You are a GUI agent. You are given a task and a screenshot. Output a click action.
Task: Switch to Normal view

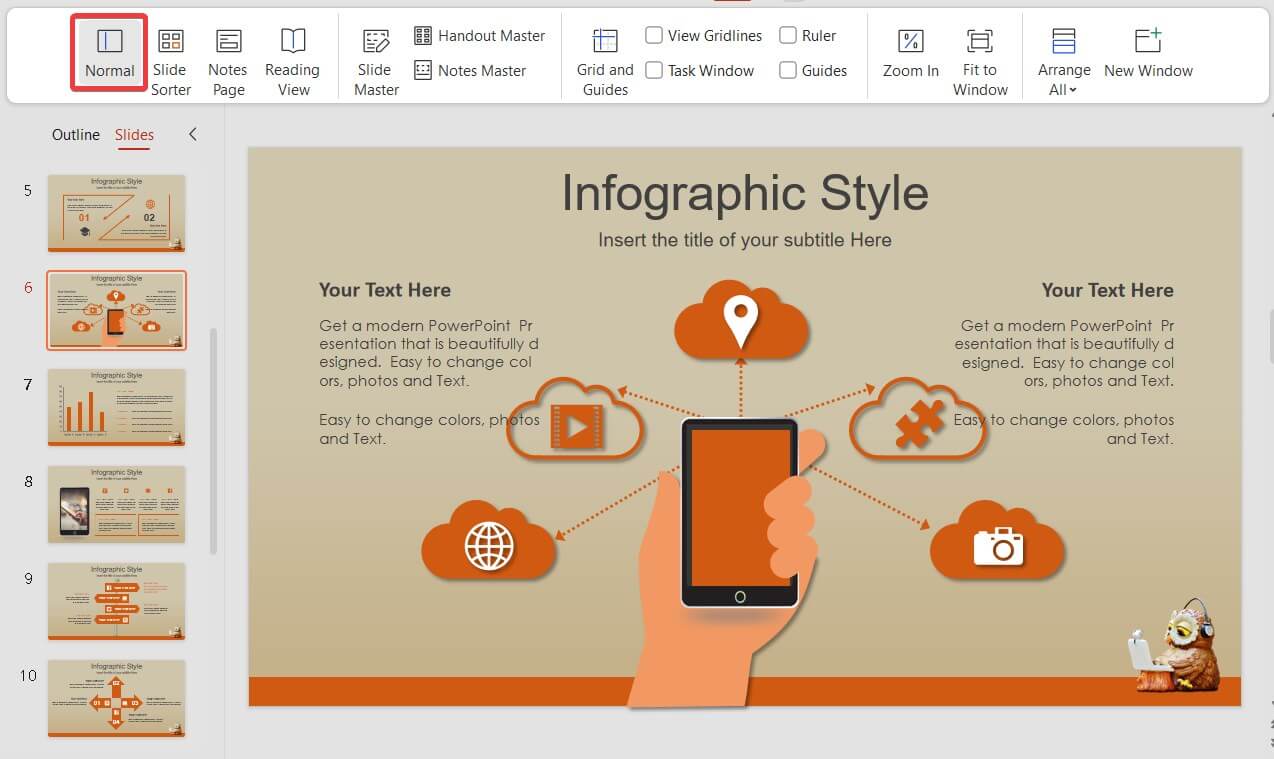(109, 52)
